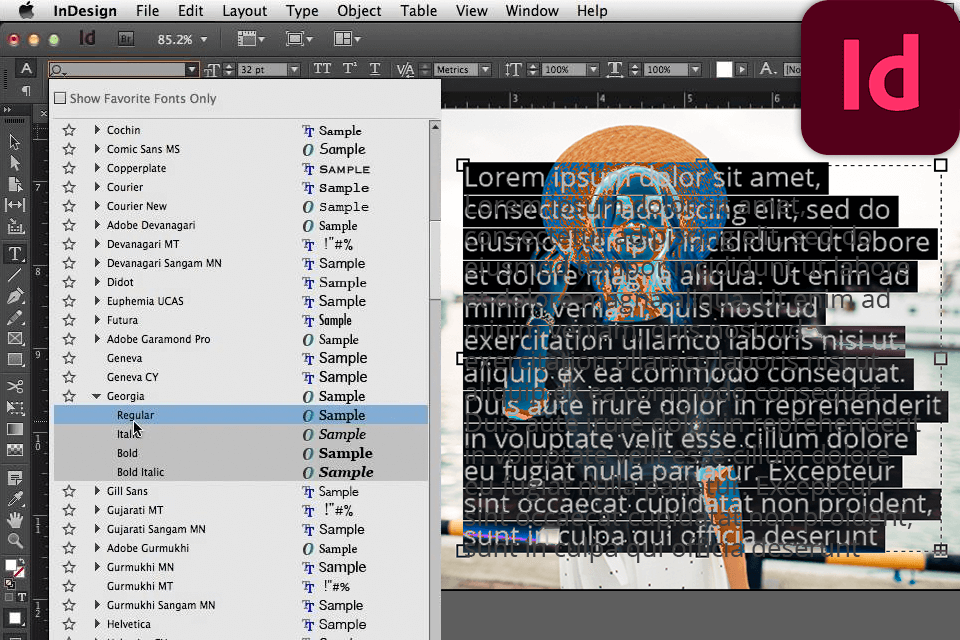
Task: Apply All Caps (TT) formatting
Action: [x=322, y=69]
